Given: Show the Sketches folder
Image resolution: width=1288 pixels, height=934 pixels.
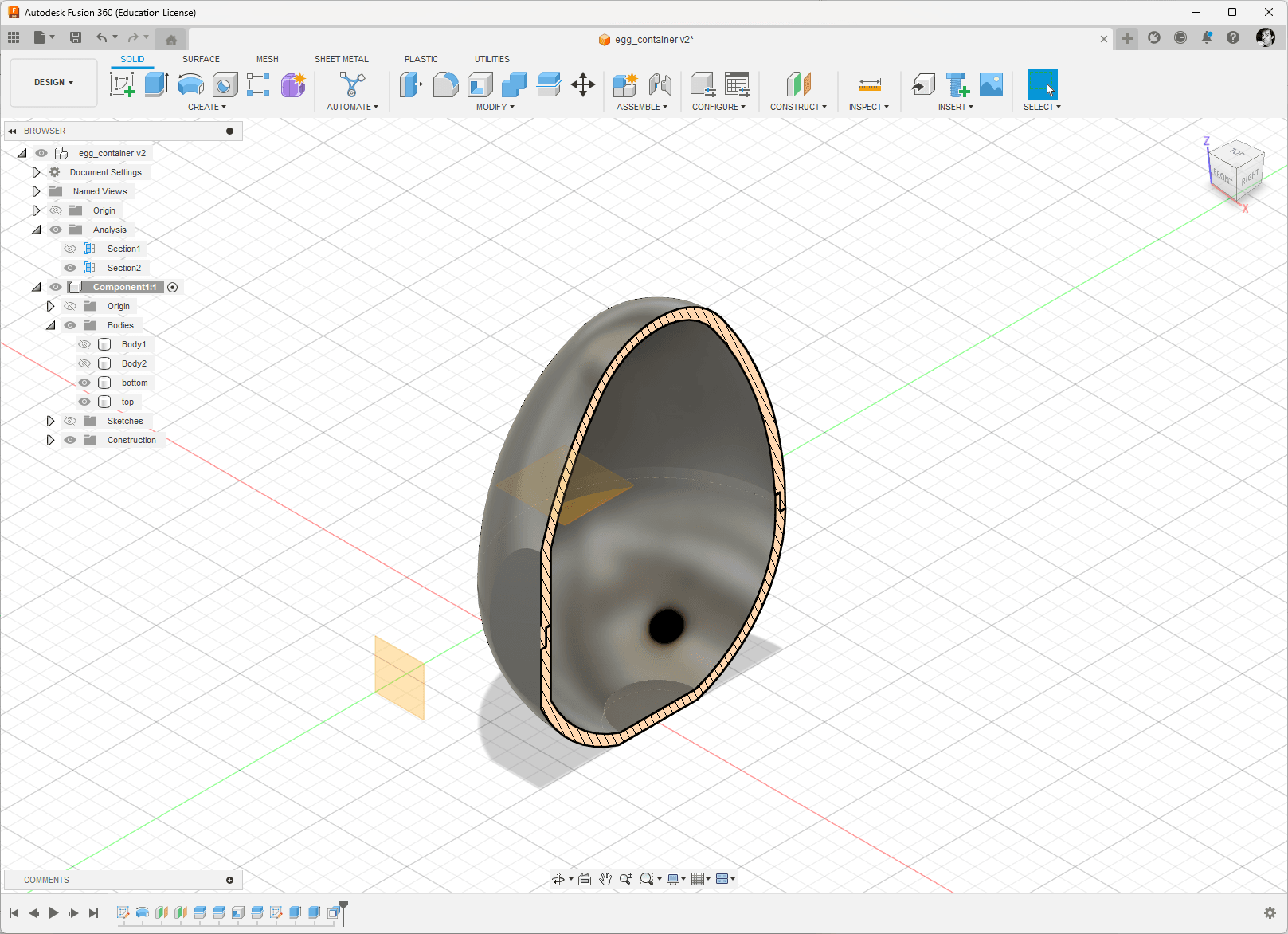Looking at the screenshot, I should [x=70, y=421].
